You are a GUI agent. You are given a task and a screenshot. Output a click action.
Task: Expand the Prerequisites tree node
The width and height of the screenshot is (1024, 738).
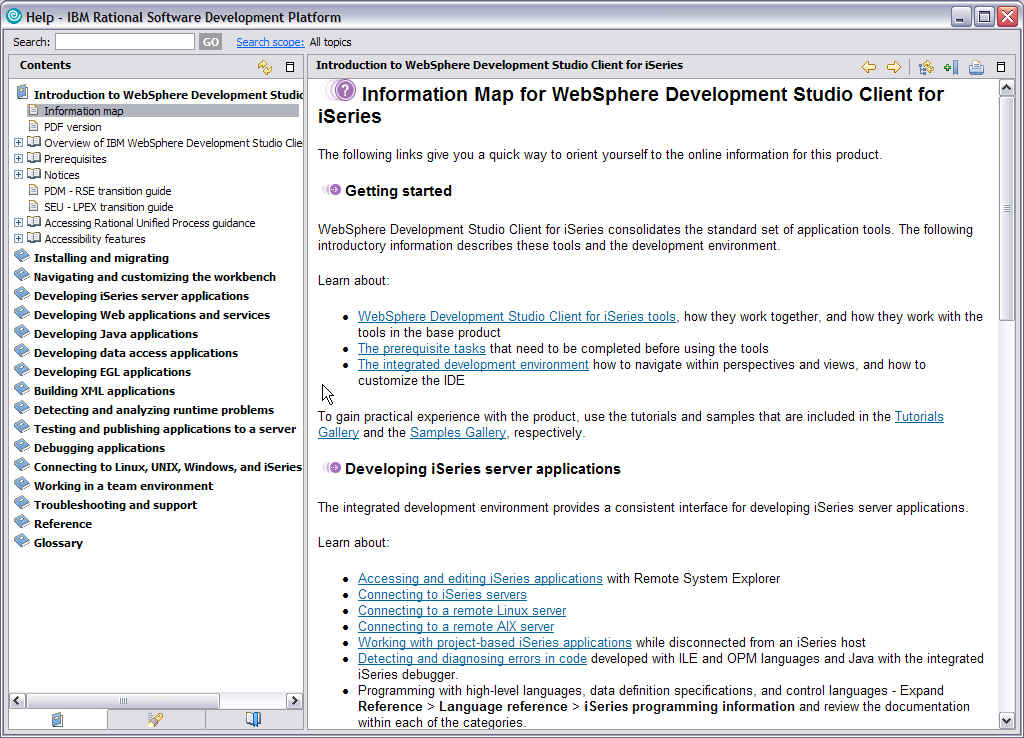[x=18, y=159]
